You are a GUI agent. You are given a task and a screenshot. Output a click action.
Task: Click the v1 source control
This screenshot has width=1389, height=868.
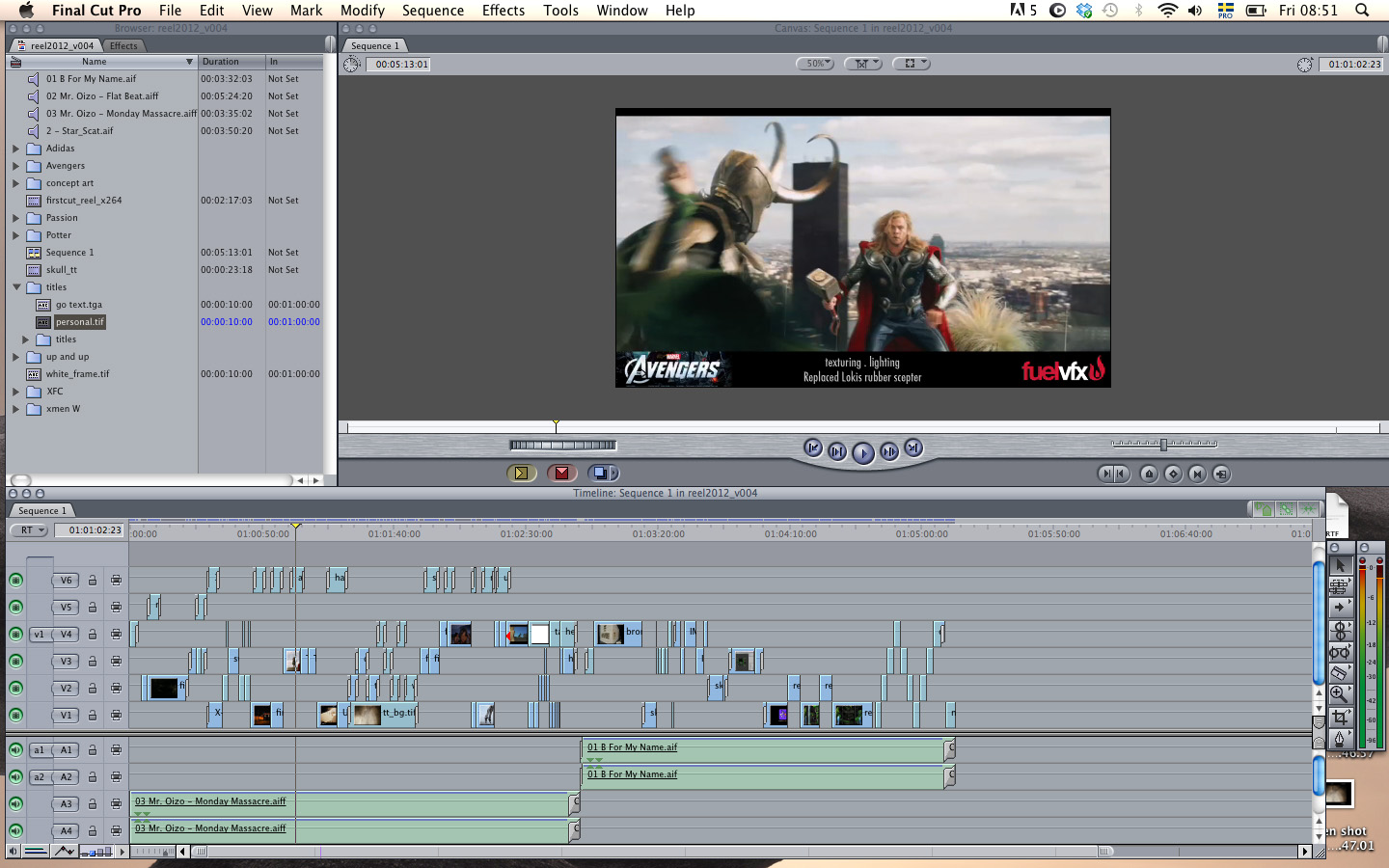pyautogui.click(x=39, y=634)
